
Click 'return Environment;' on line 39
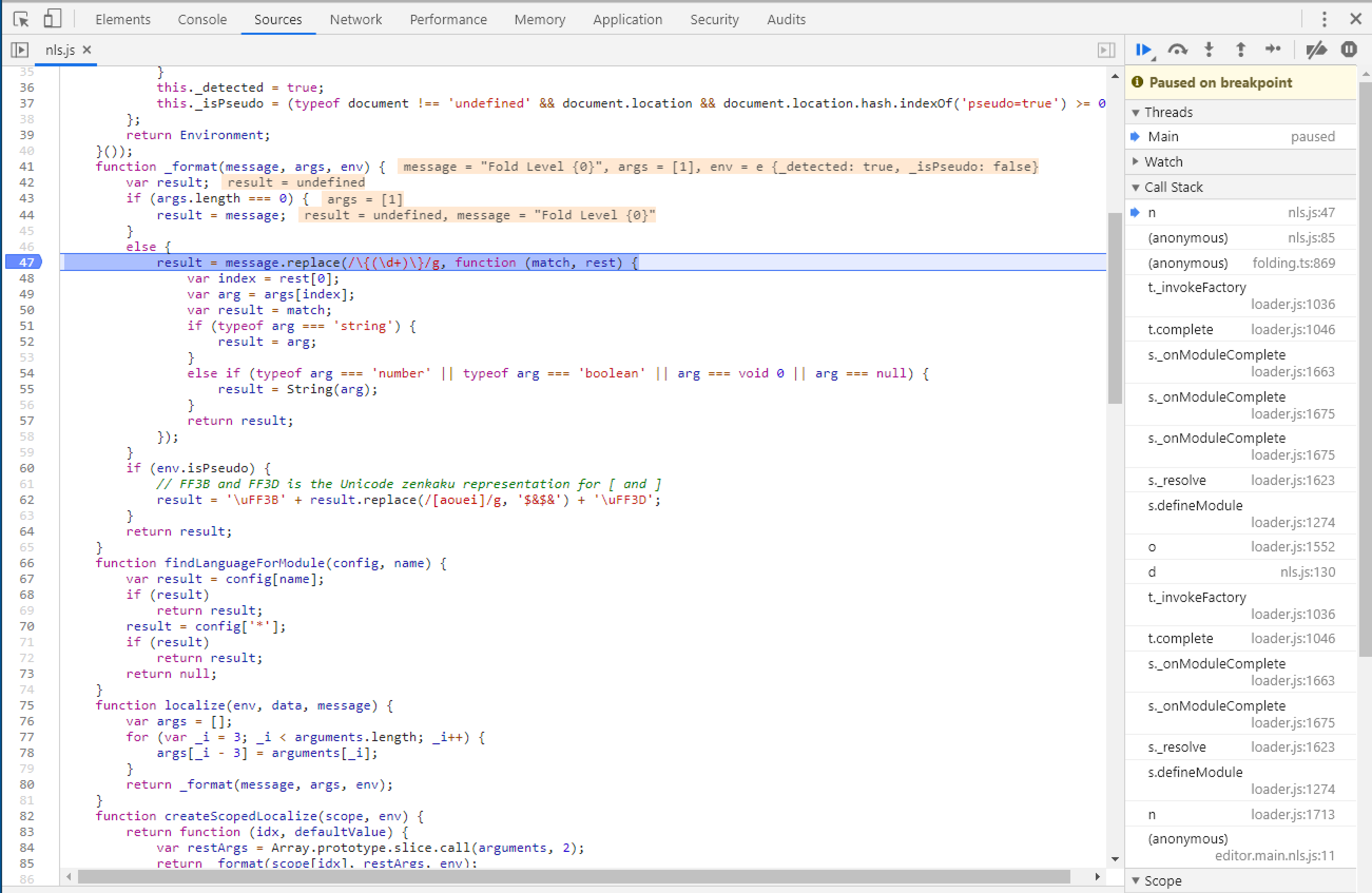click(x=198, y=135)
